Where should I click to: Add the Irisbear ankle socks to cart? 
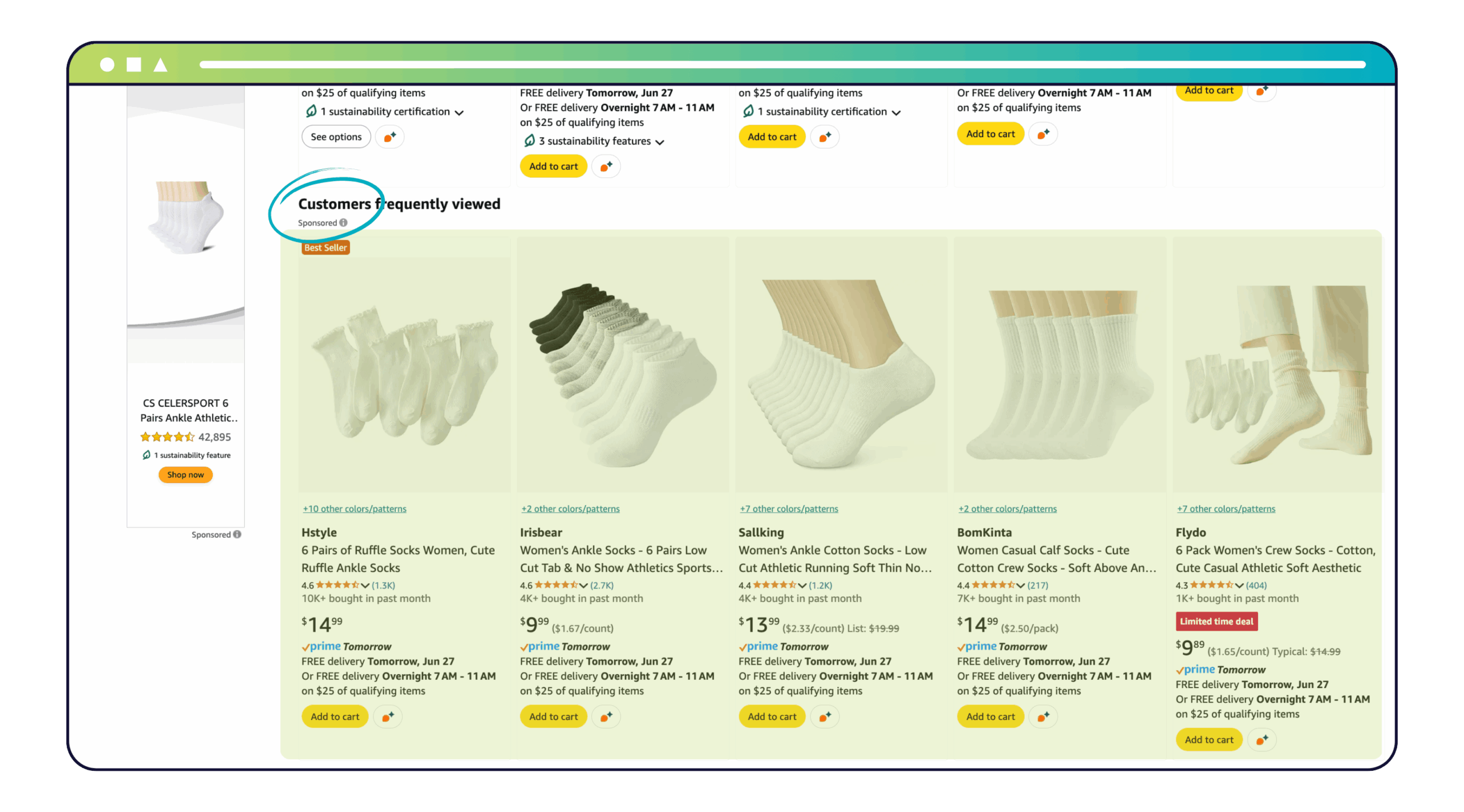(554, 717)
